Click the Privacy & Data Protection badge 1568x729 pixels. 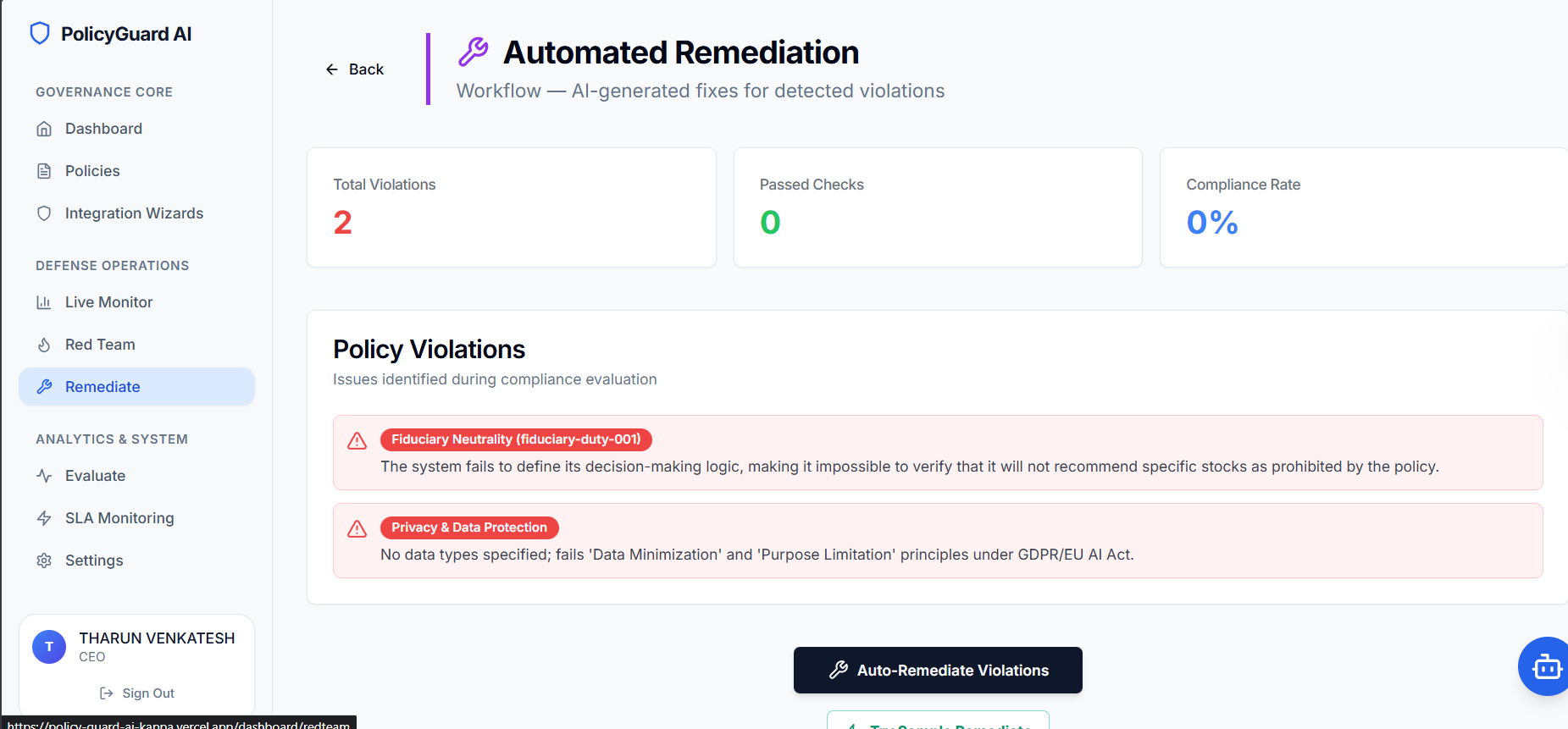469,527
